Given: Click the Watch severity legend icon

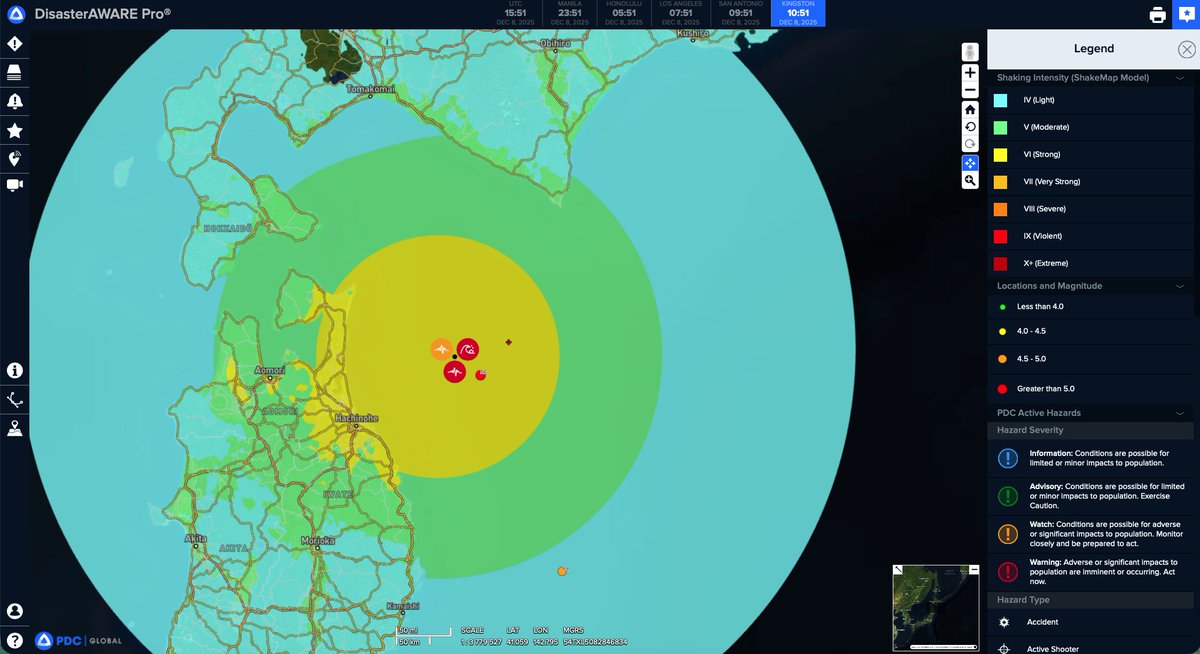Looking at the screenshot, I should tap(1008, 534).
